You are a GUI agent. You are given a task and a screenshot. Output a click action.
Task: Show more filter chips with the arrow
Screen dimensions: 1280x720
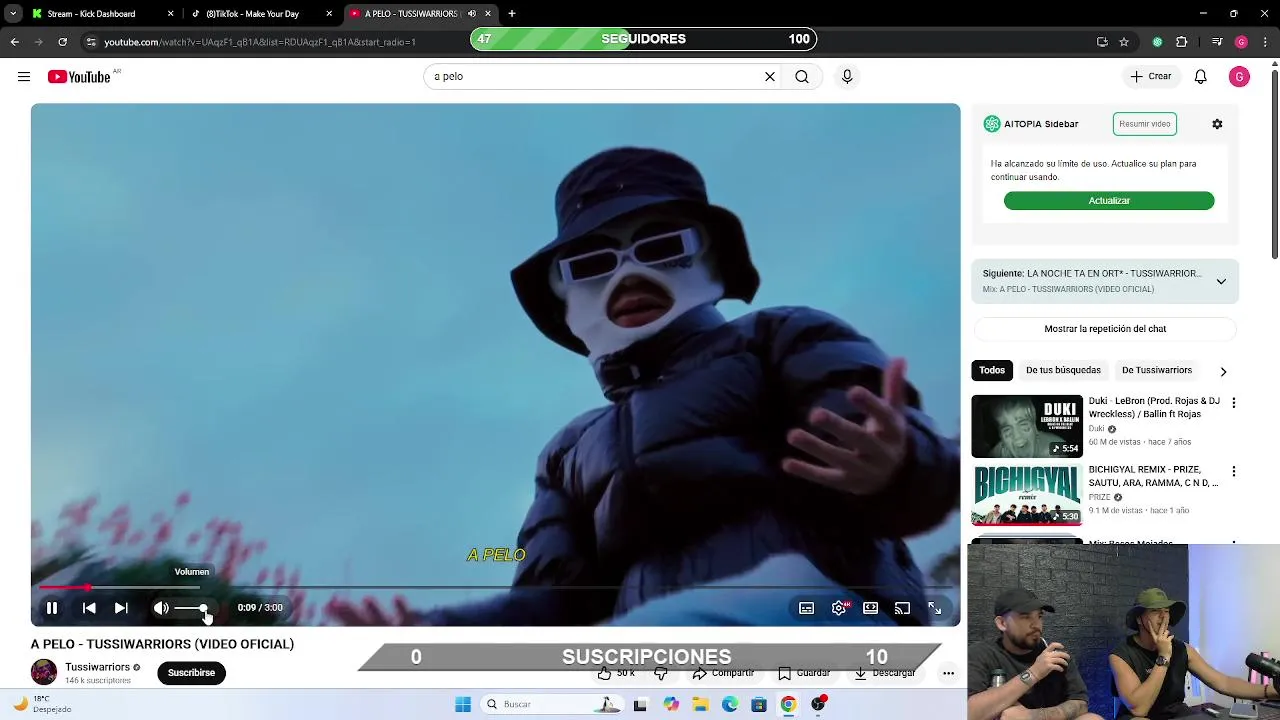pos(1223,371)
